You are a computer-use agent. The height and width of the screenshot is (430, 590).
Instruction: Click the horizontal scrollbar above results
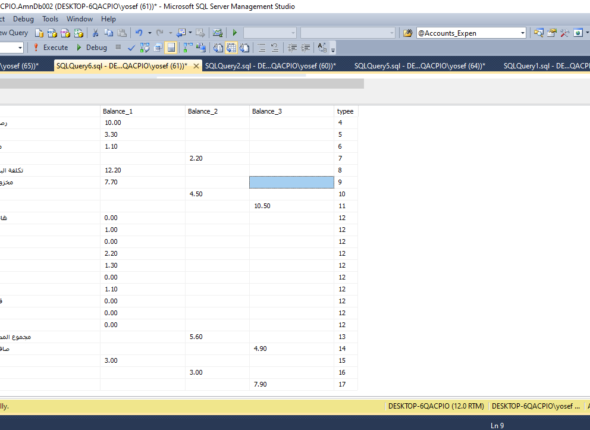[x=182, y=84]
